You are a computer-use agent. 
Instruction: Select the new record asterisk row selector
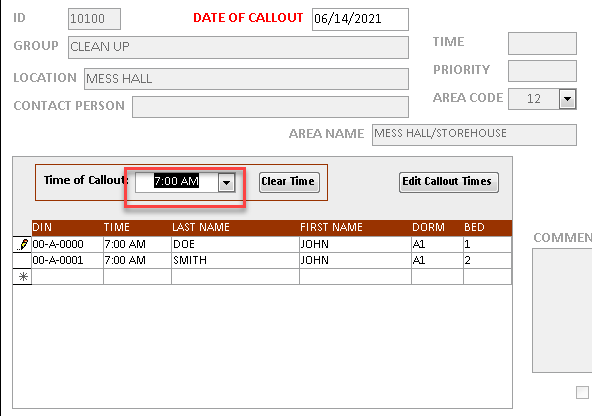click(x=22, y=277)
